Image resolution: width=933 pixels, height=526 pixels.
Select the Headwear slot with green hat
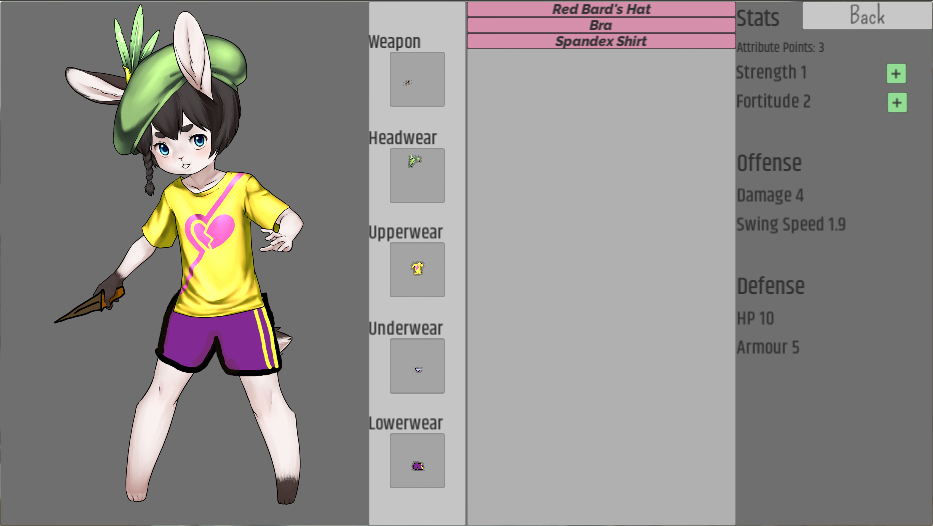click(417, 176)
